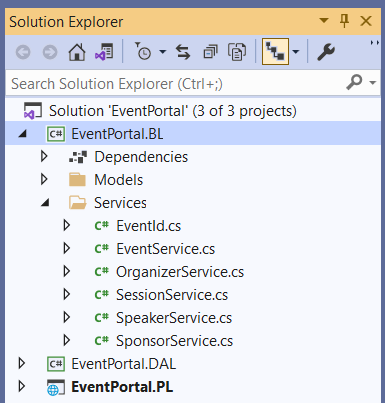Click the Models folder icon
The height and width of the screenshot is (403, 385).
click(x=77, y=180)
